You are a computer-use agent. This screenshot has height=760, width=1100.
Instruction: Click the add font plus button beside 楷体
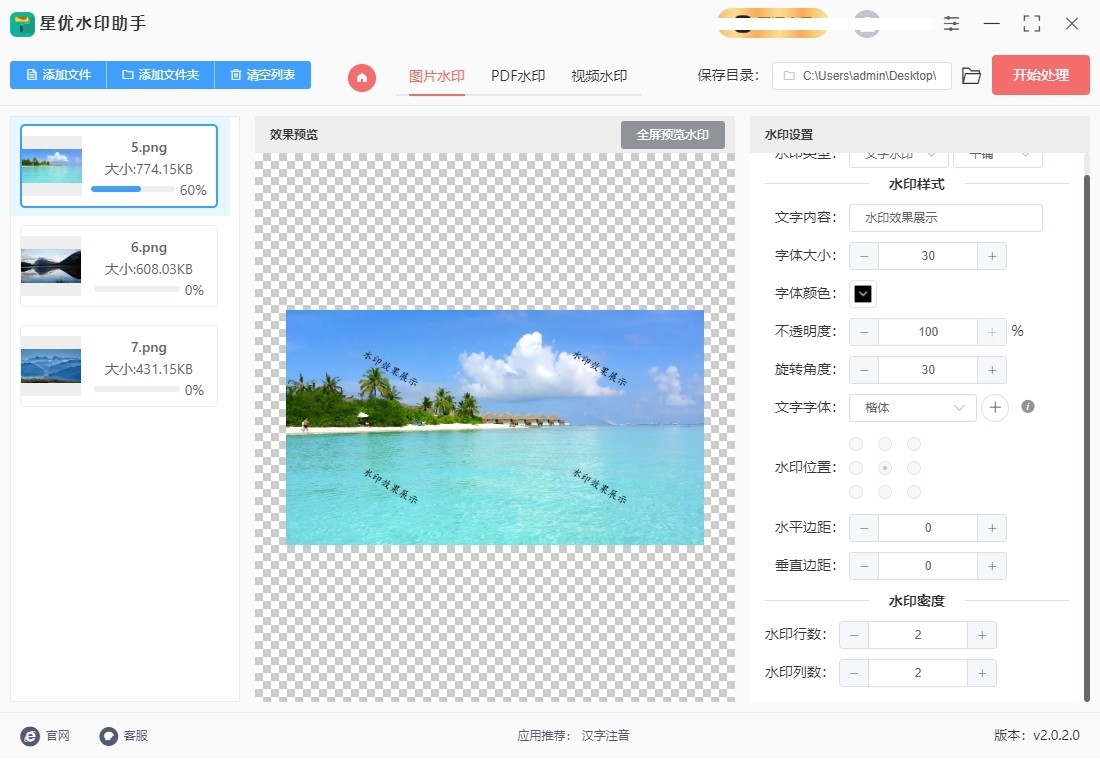point(994,407)
